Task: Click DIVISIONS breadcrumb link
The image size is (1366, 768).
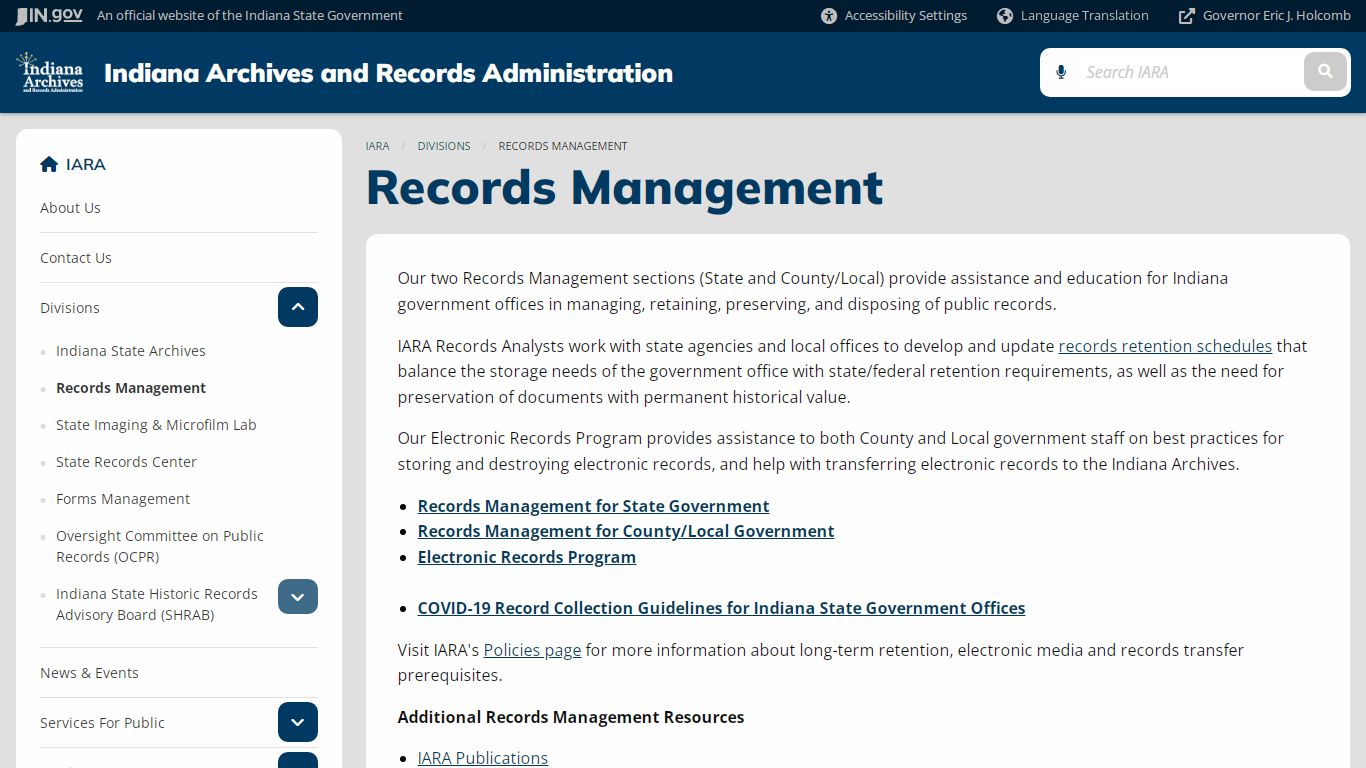Action: pyautogui.click(x=444, y=146)
